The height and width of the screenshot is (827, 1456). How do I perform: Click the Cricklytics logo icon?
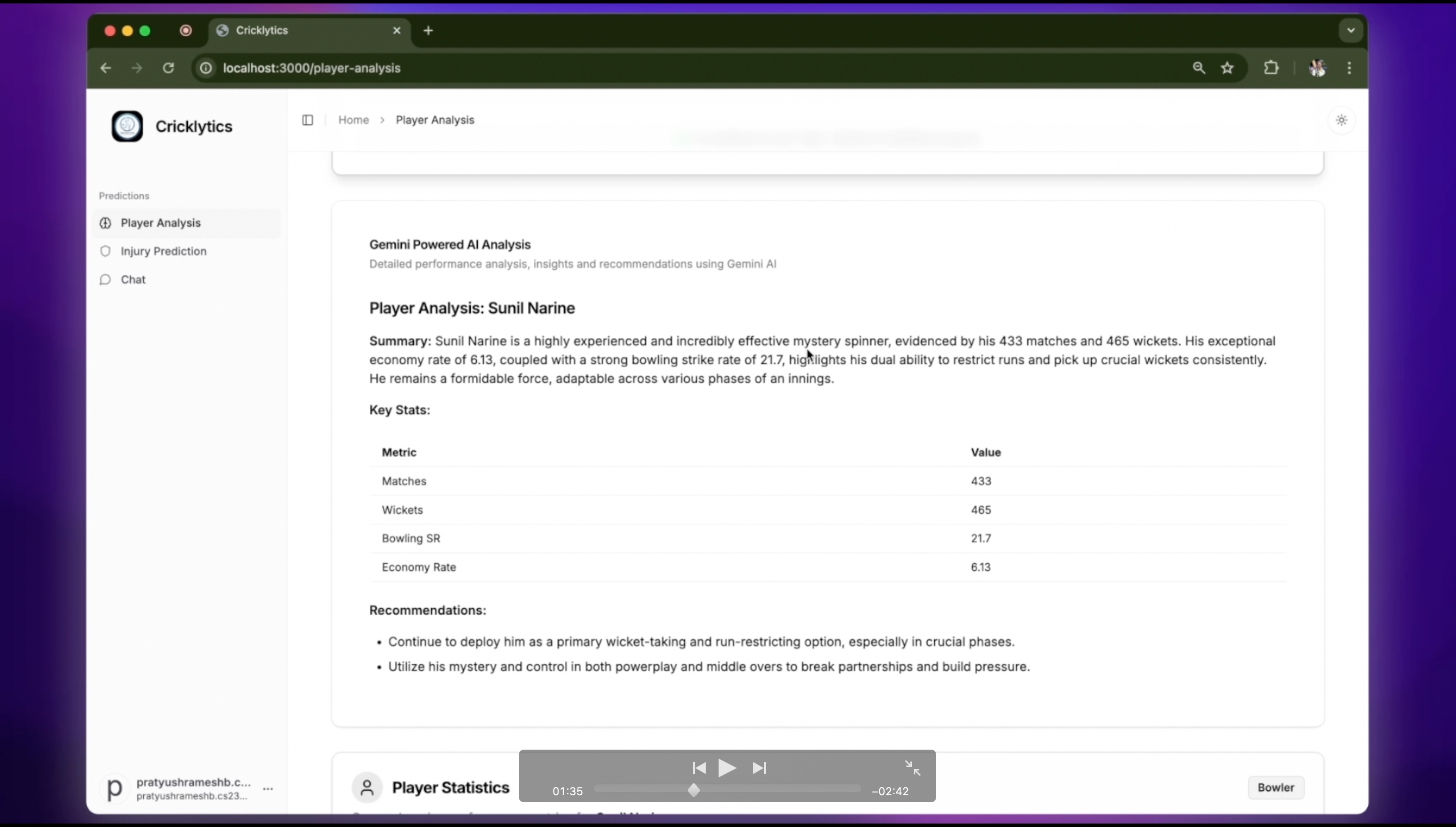127,126
